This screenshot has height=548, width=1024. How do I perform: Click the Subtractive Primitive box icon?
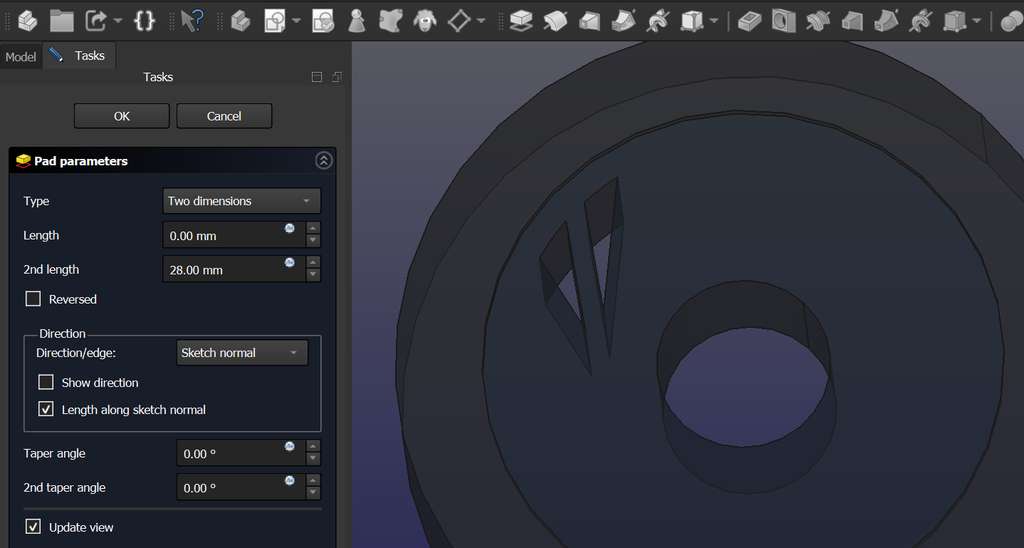click(x=955, y=21)
